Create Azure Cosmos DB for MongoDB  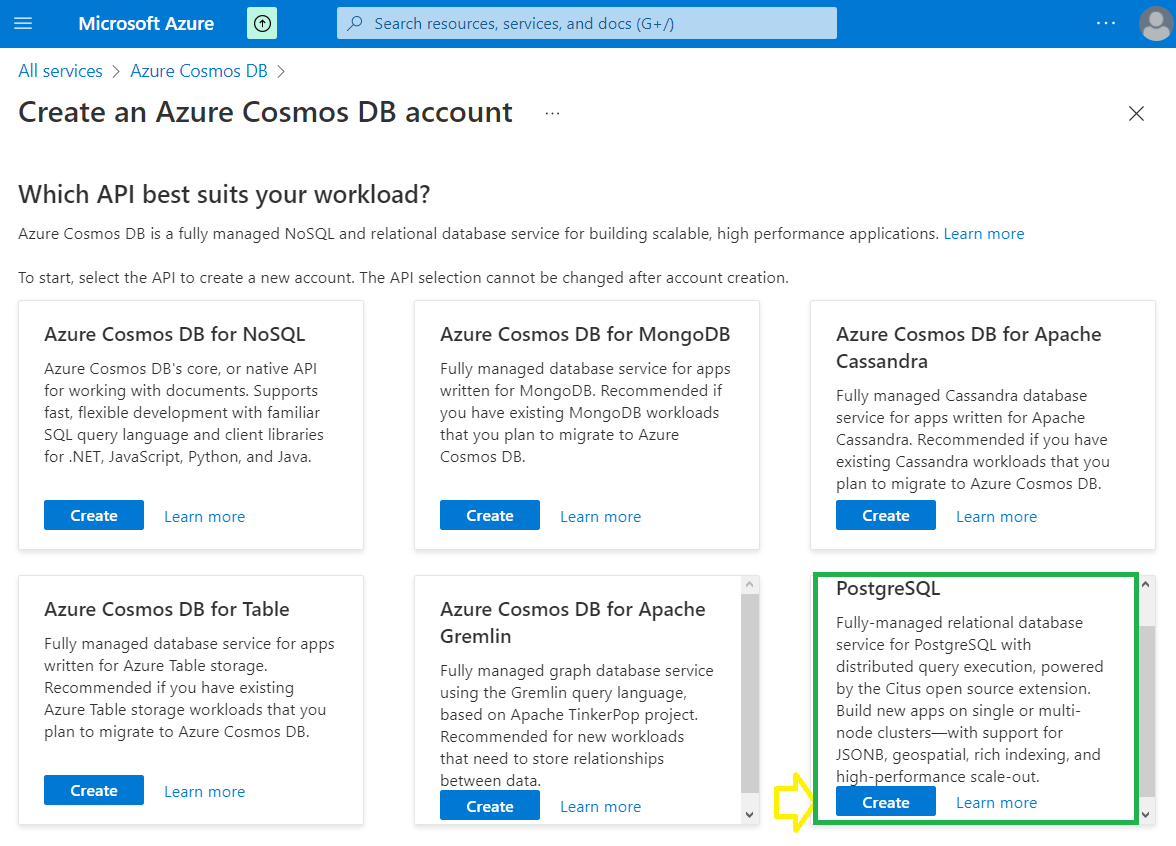coord(490,516)
